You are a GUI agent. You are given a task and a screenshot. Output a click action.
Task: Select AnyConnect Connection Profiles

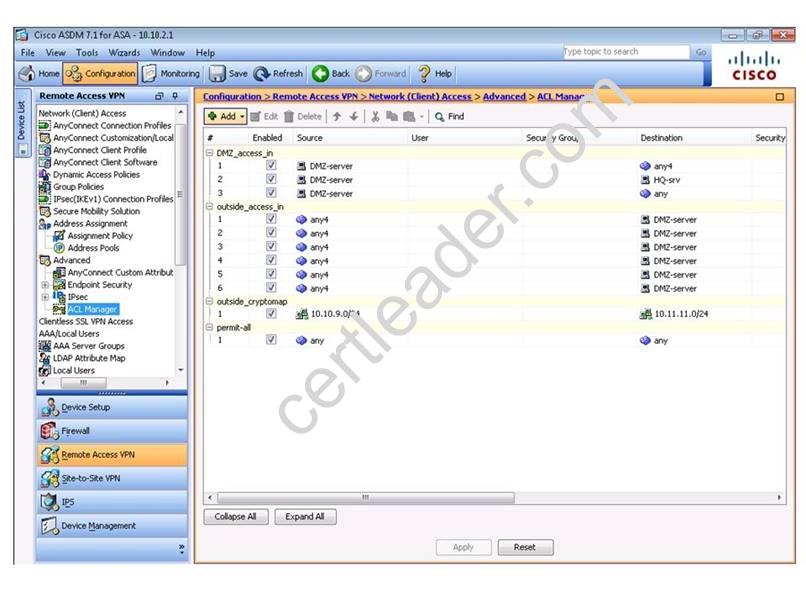coord(112,125)
